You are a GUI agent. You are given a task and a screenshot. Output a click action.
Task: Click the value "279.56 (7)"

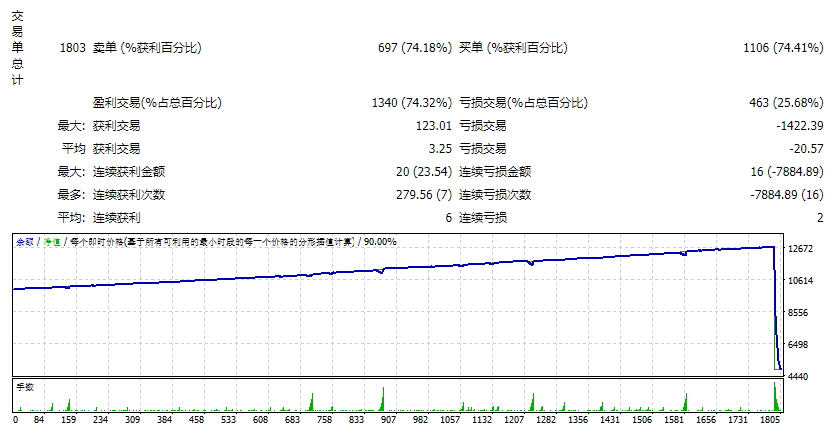click(x=424, y=194)
